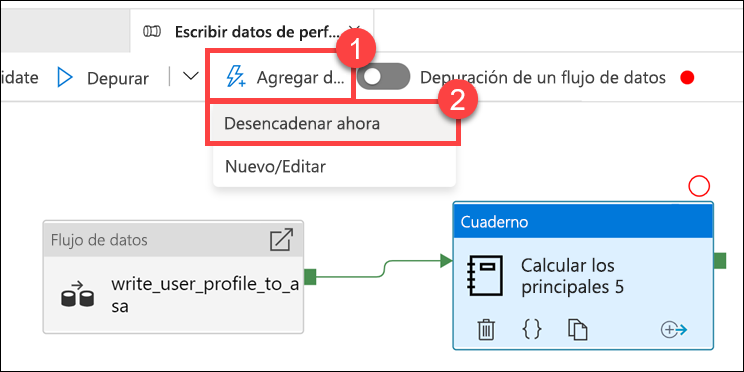
Task: Click the notebook icon in the Cuaderno activity
Action: (484, 276)
